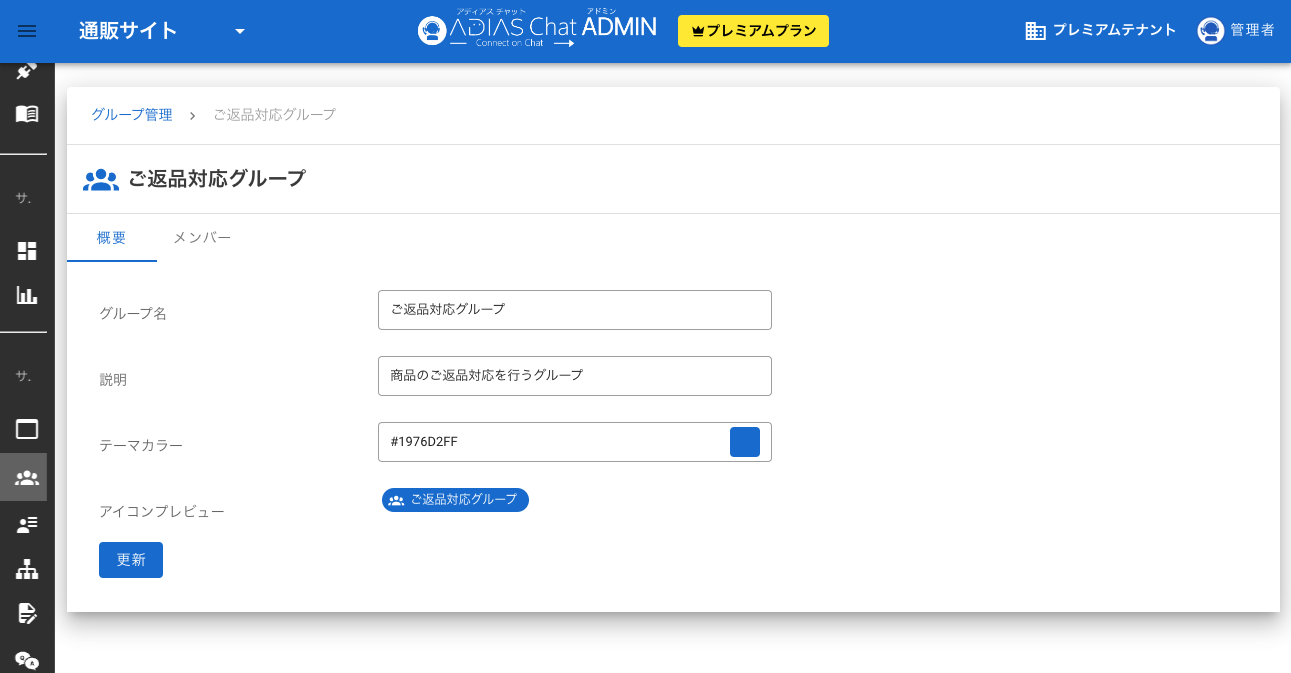The height and width of the screenshot is (673, 1291).
Task: Click the プレミアムテナント building icon
Action: tap(1035, 30)
